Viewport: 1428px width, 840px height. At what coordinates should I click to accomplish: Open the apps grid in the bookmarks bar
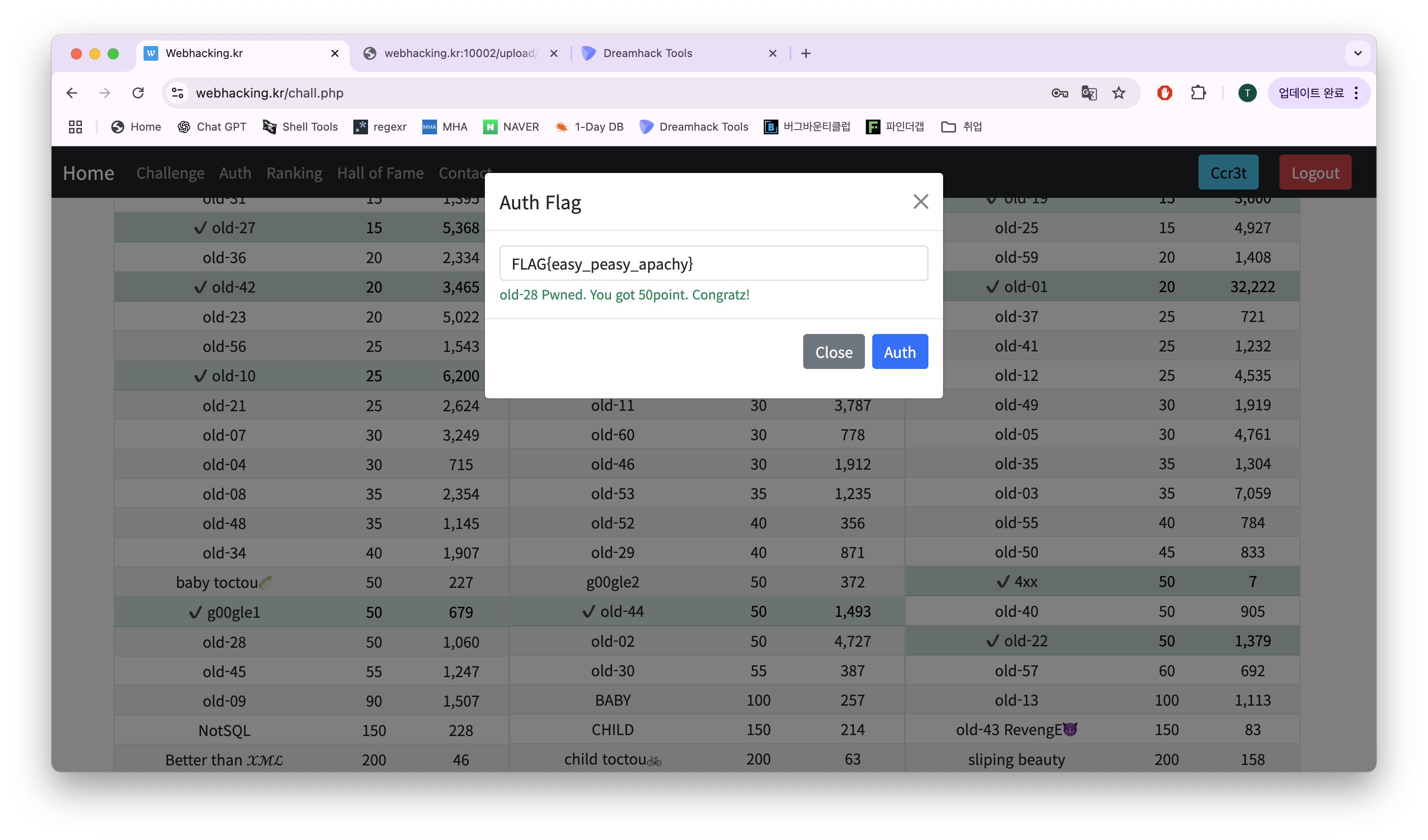pos(75,127)
